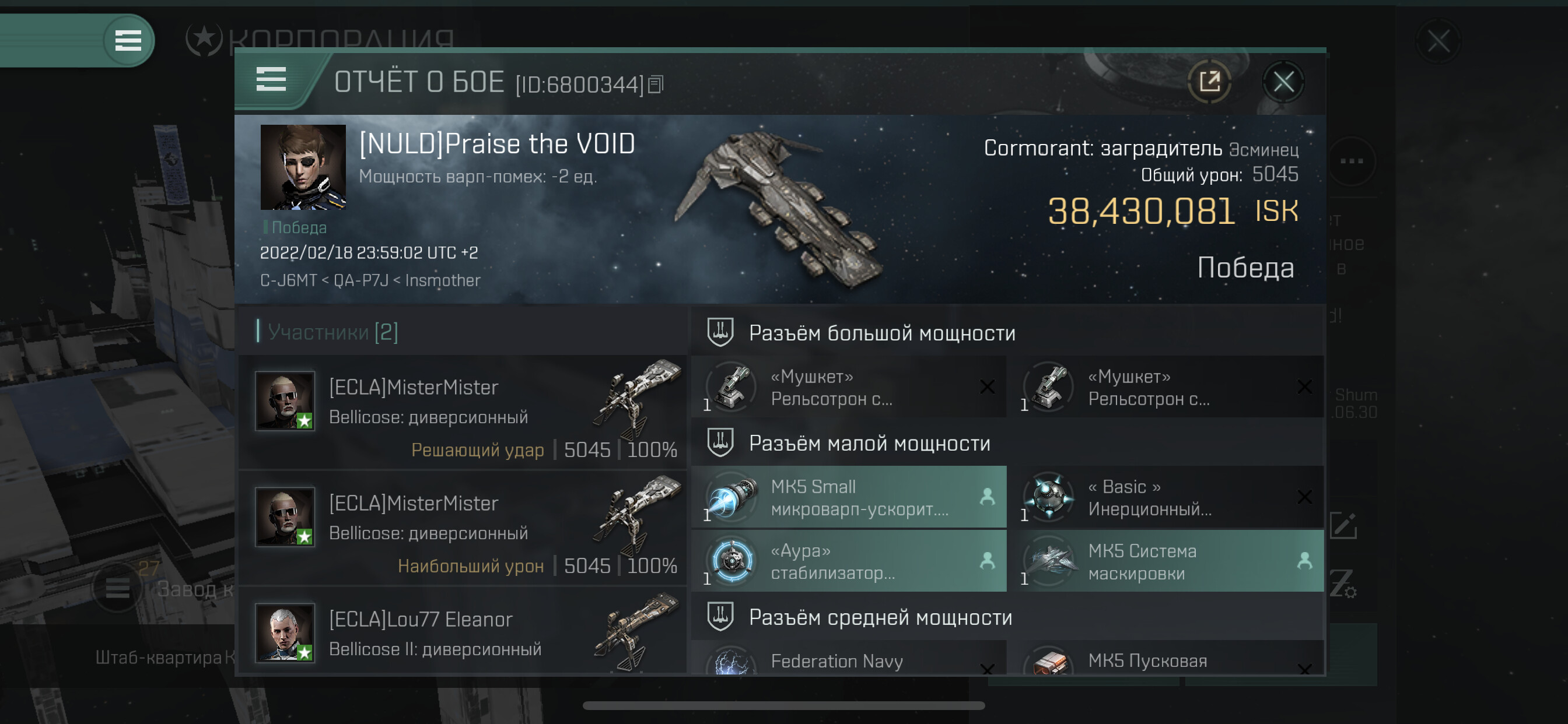The height and width of the screenshot is (724, 1568).
Task: Select the «Аура» stabilizer module
Action: coord(849,561)
